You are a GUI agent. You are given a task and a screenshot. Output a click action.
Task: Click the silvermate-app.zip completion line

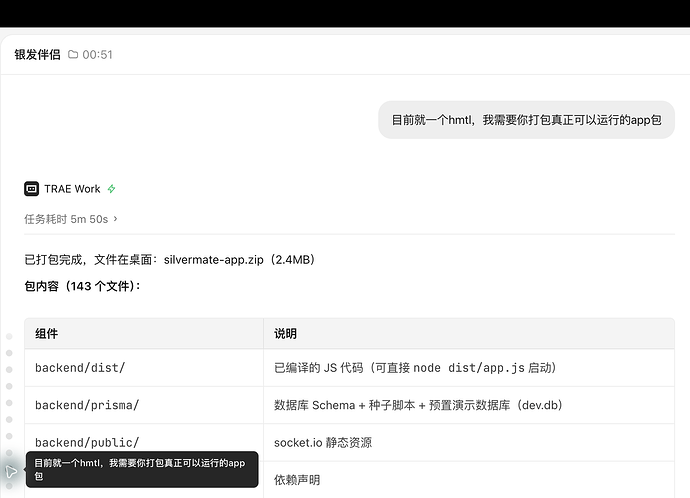click(x=169, y=260)
